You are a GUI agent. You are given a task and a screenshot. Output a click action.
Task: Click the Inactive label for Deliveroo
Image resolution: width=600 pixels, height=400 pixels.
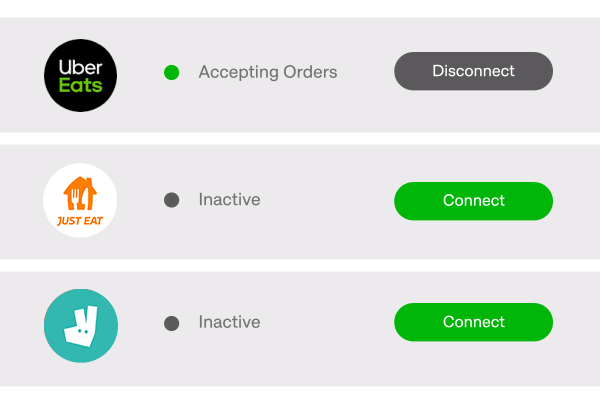click(x=229, y=323)
